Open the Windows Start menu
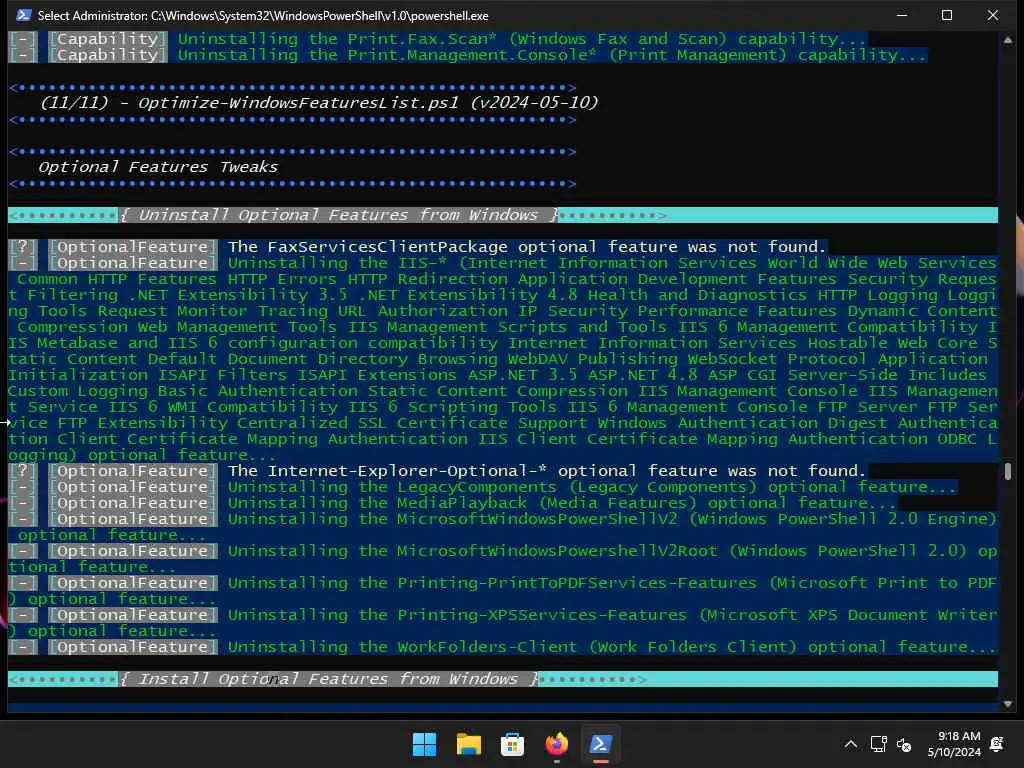 (x=424, y=744)
